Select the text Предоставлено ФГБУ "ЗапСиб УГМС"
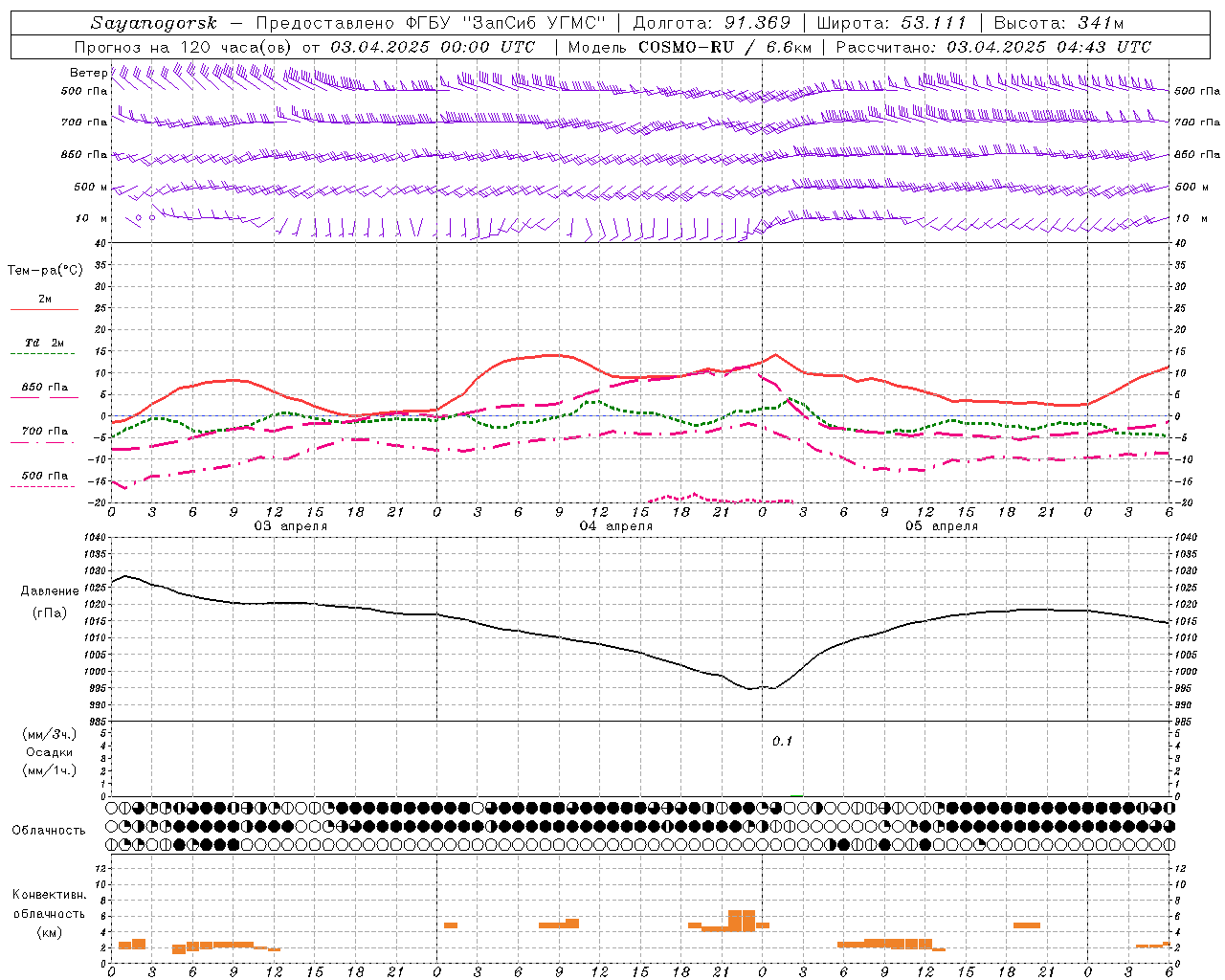Image resolution: width=1225 pixels, height=980 pixels. click(x=431, y=23)
